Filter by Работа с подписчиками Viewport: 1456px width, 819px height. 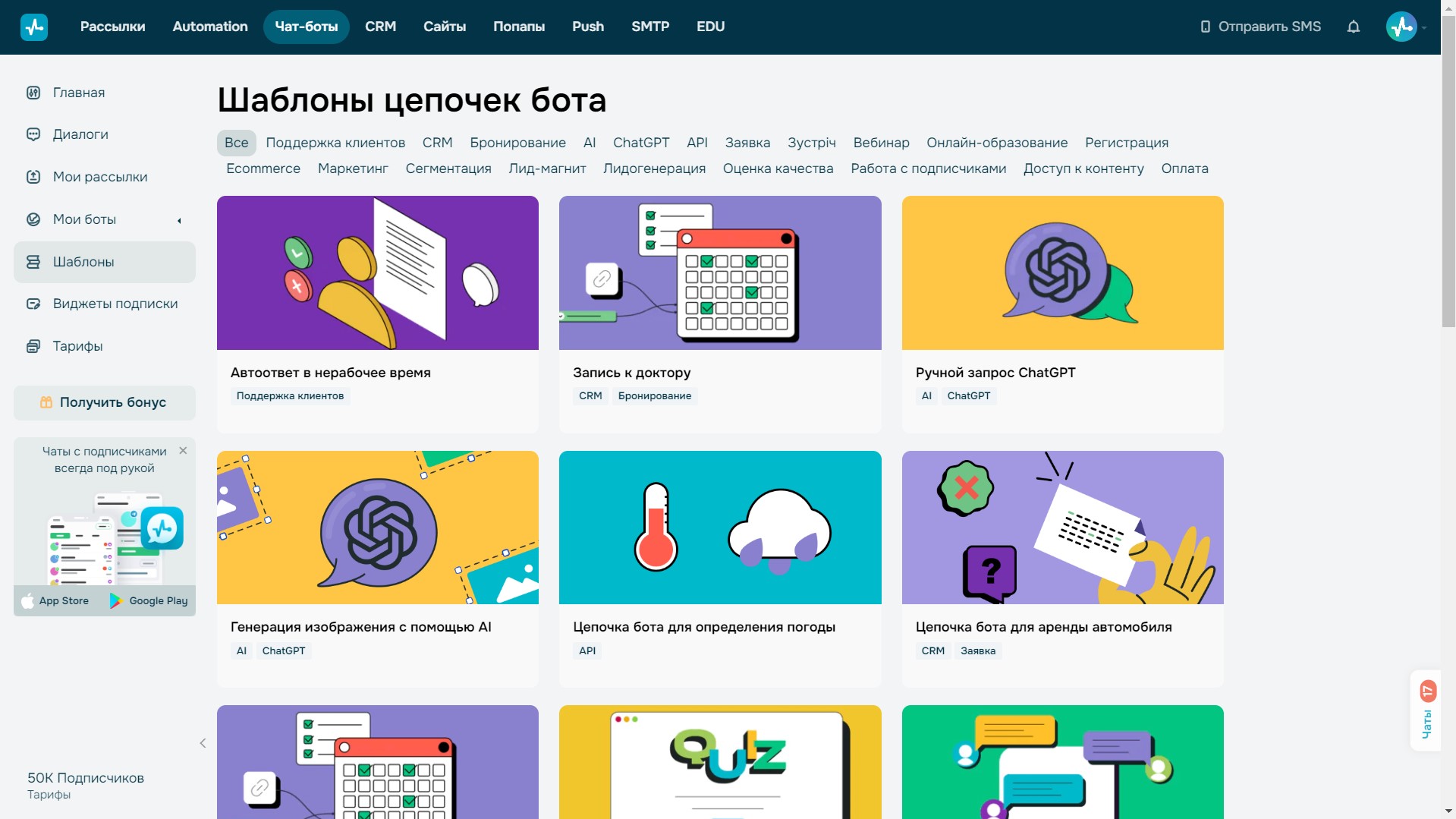(928, 169)
